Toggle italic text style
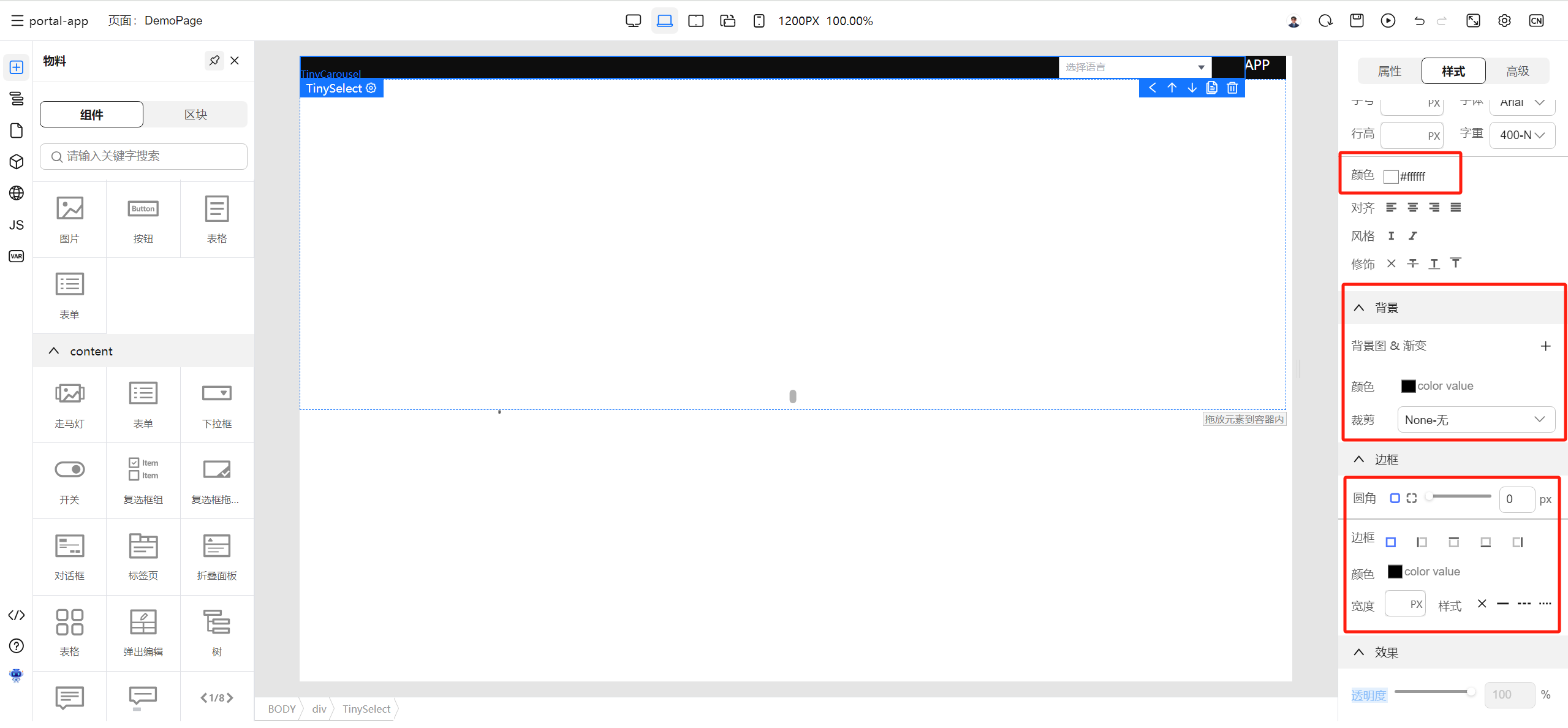The width and height of the screenshot is (1568, 728). pos(1412,236)
